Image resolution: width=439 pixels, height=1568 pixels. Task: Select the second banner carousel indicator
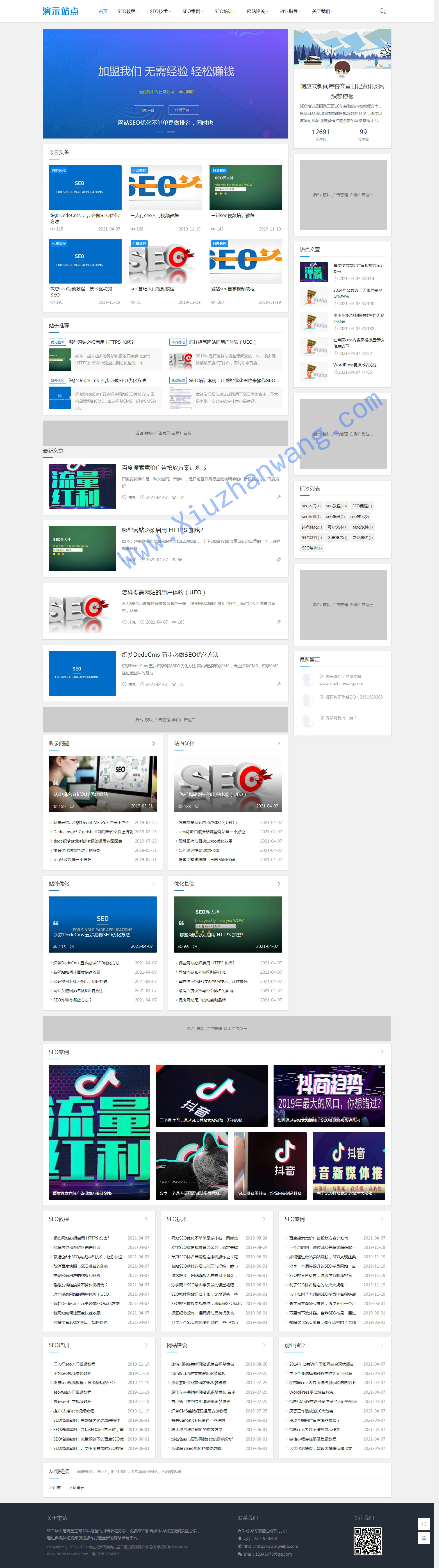click(170, 131)
